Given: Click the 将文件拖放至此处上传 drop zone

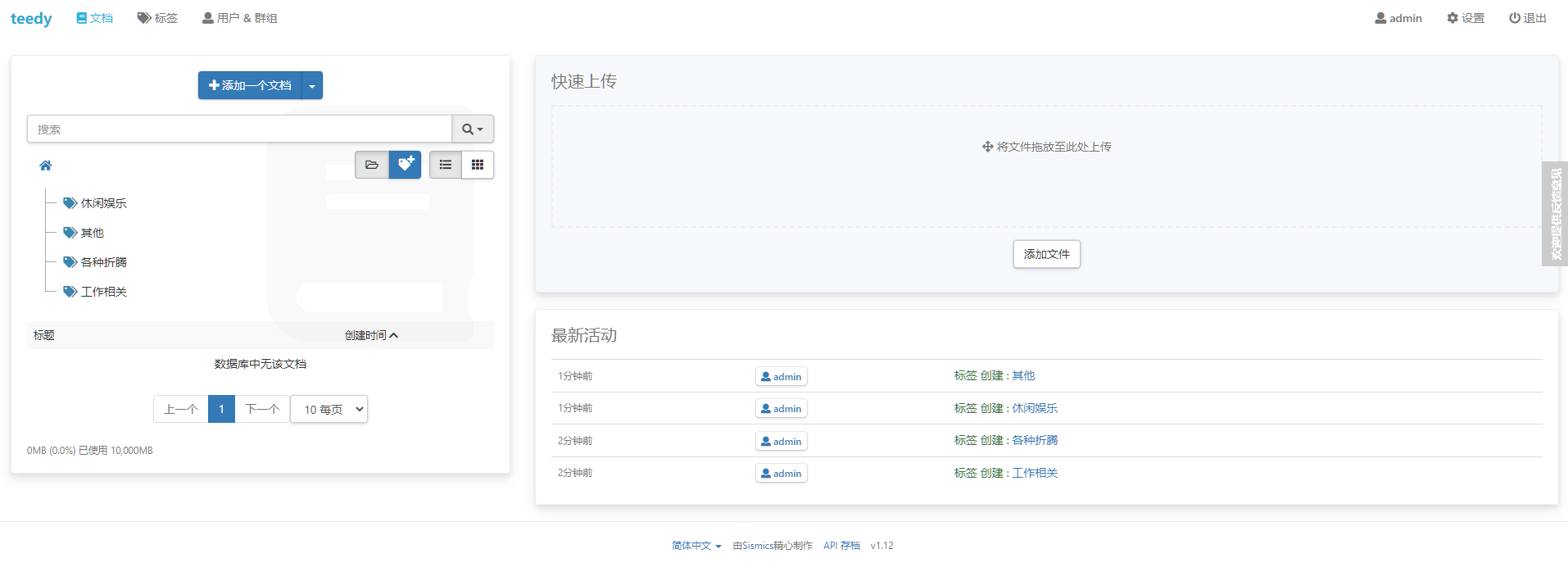Looking at the screenshot, I should pyautogui.click(x=1047, y=166).
